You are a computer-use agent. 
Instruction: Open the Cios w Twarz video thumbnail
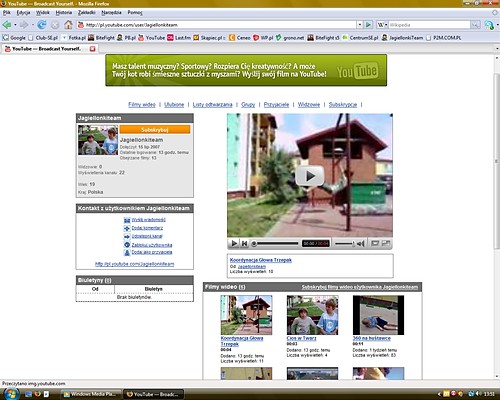[312, 315]
